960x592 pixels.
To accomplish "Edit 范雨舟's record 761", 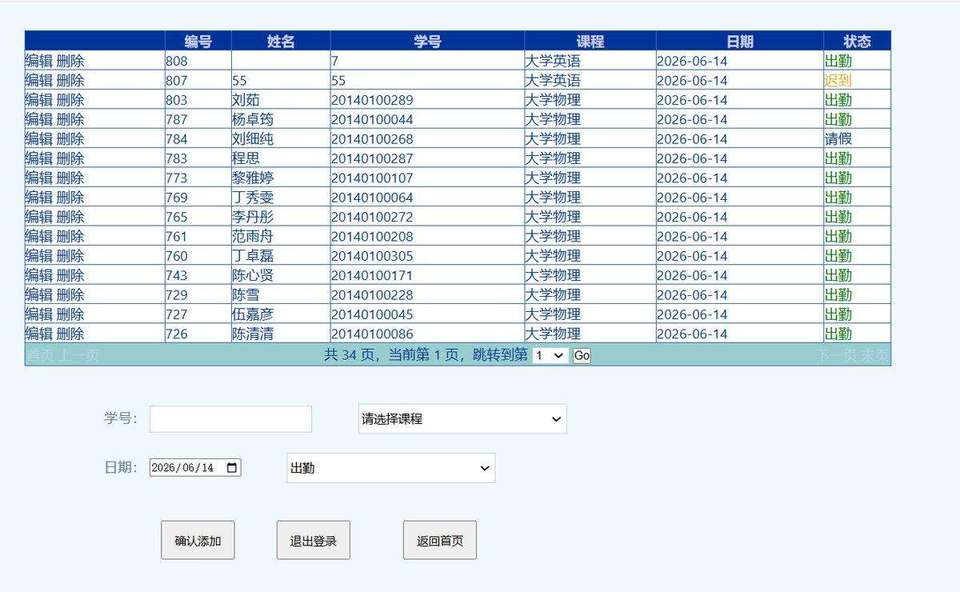I will [x=39, y=236].
